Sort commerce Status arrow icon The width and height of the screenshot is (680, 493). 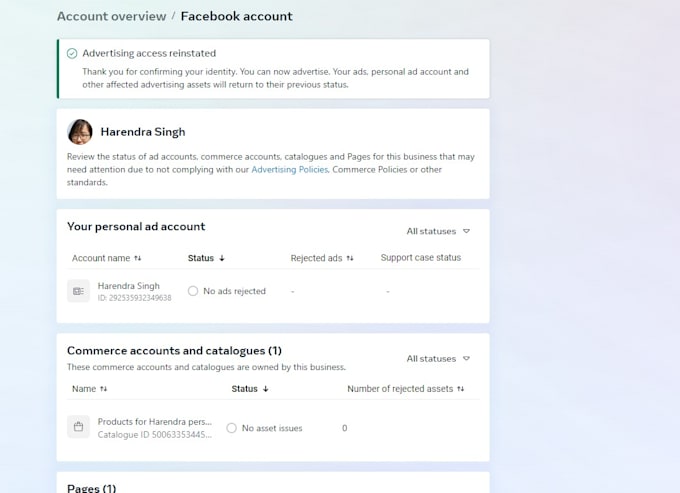pos(265,389)
